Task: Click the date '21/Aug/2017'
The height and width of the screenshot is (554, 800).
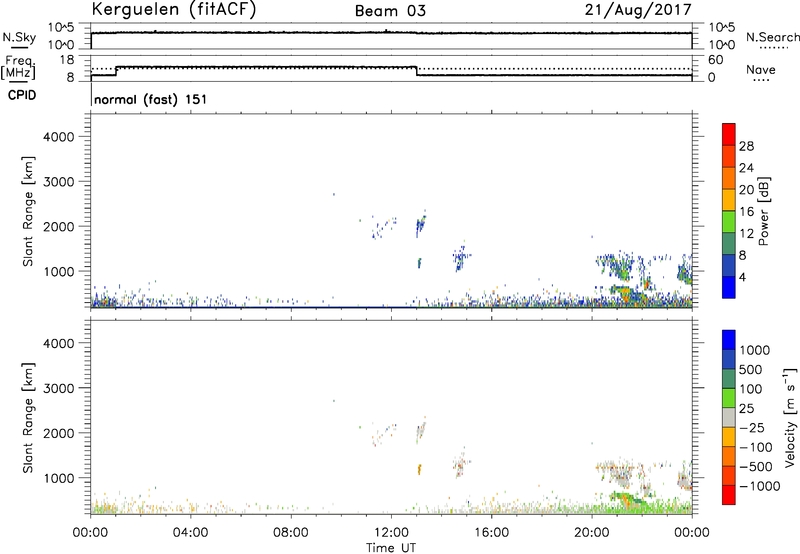Action: point(638,10)
